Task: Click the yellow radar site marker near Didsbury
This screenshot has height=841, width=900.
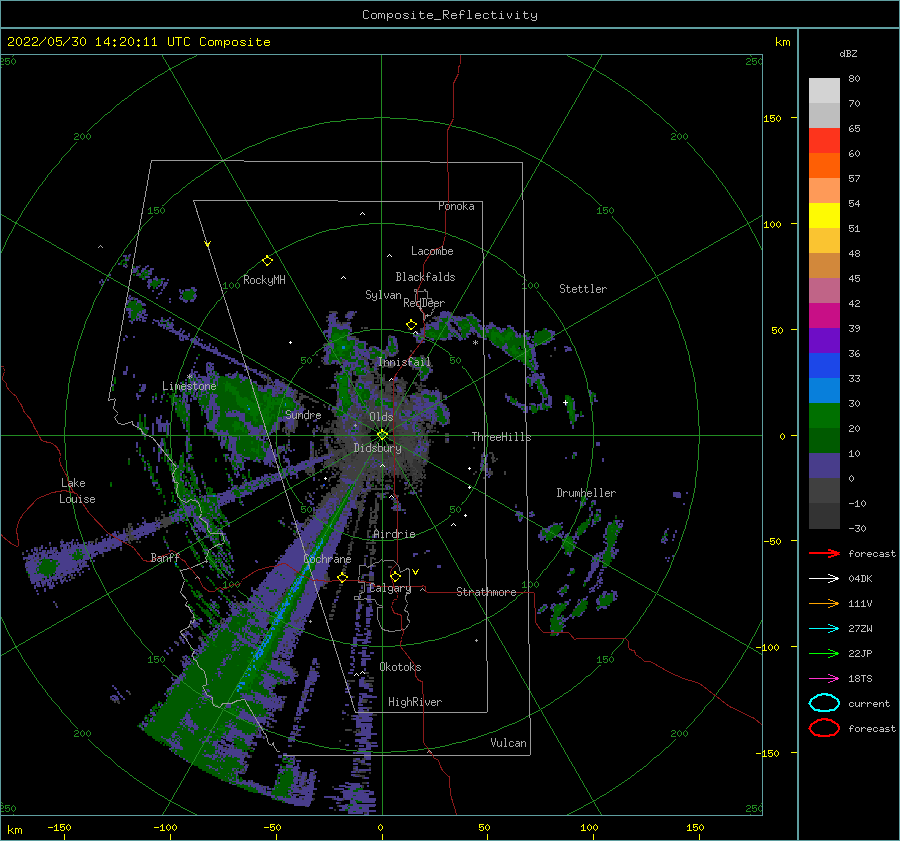Action: click(x=382, y=435)
